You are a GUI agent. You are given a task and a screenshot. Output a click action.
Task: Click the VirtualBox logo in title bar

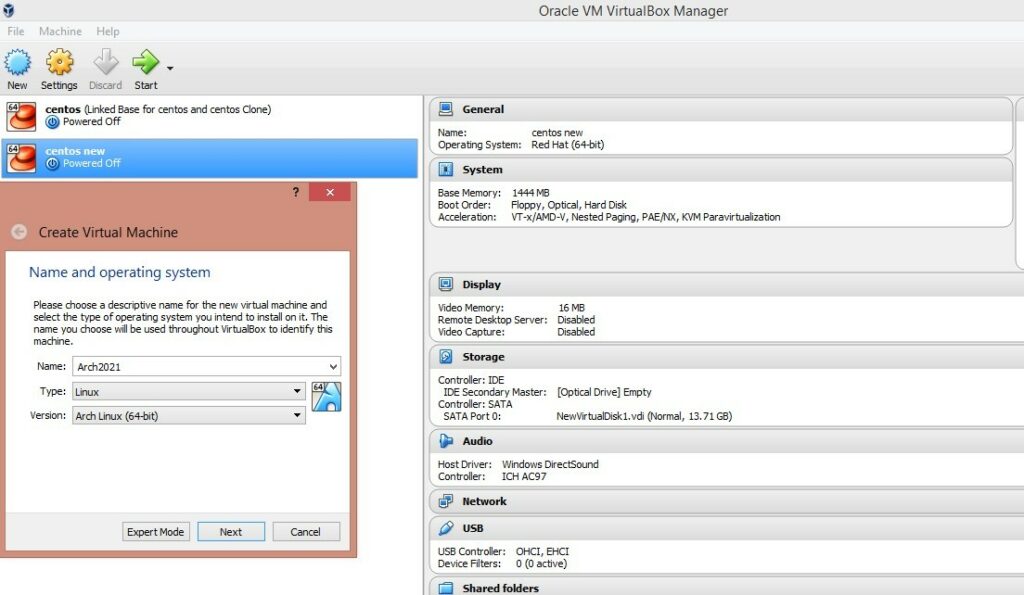[x=8, y=10]
